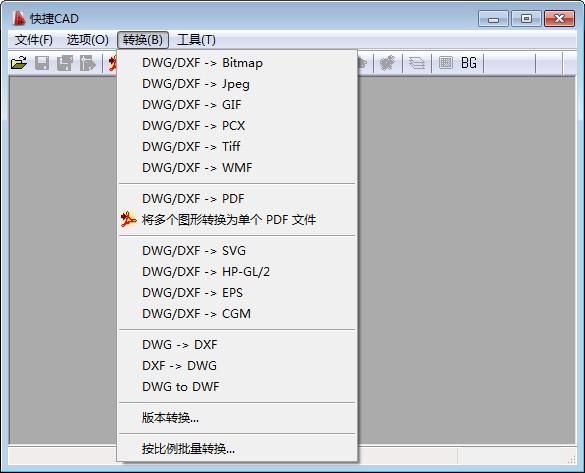Viewport: 585px width, 473px height.
Task: Choose DWG/DXF -> Jpeg
Action: [237, 84]
